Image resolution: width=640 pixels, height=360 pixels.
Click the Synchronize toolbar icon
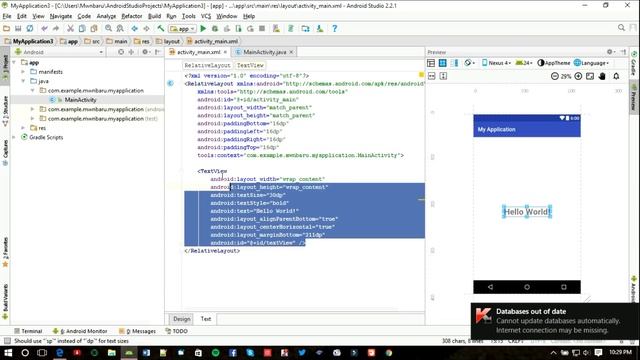point(30,29)
